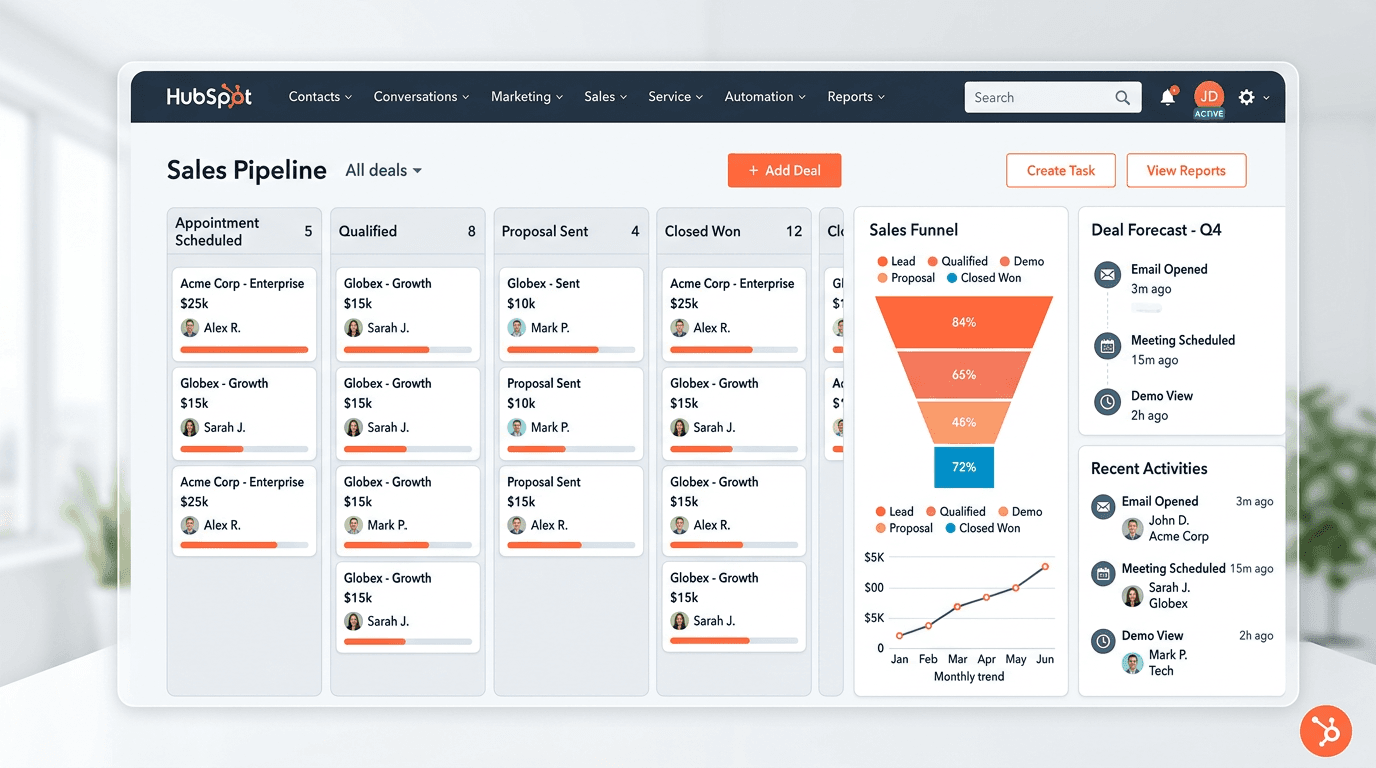1376x768 pixels.
Task: Click the Demo View clock icon in Deal Forecast
Action: (1107, 402)
